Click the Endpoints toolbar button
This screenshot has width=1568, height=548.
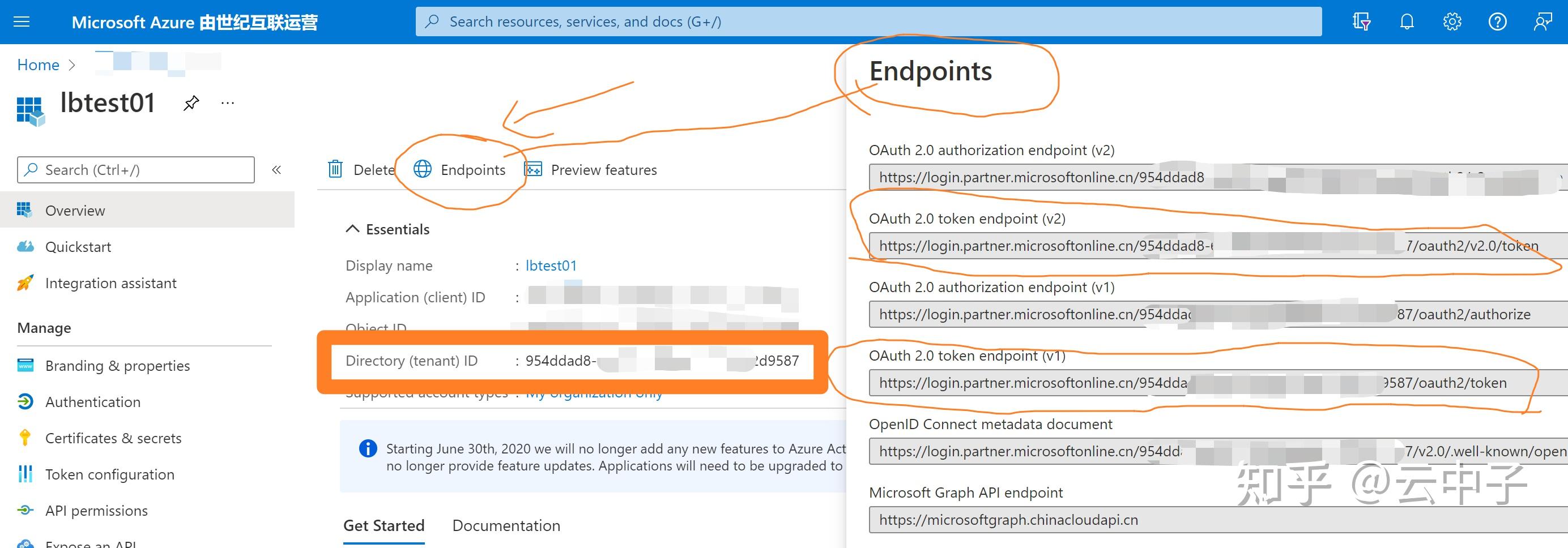[459, 170]
